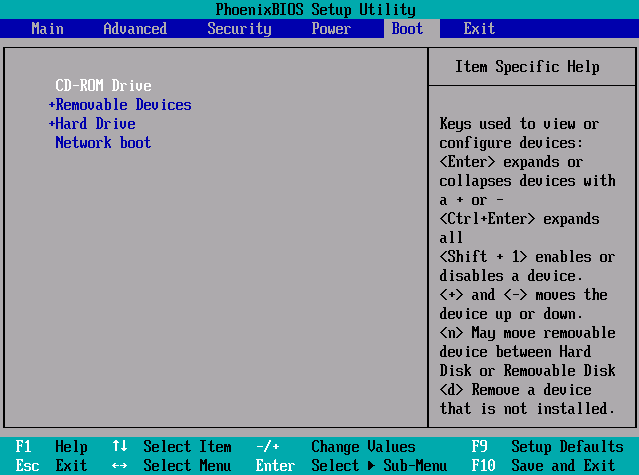Viewport: 639px width, 475px height.
Task: Click the Hard Drive label
Action: (95, 124)
